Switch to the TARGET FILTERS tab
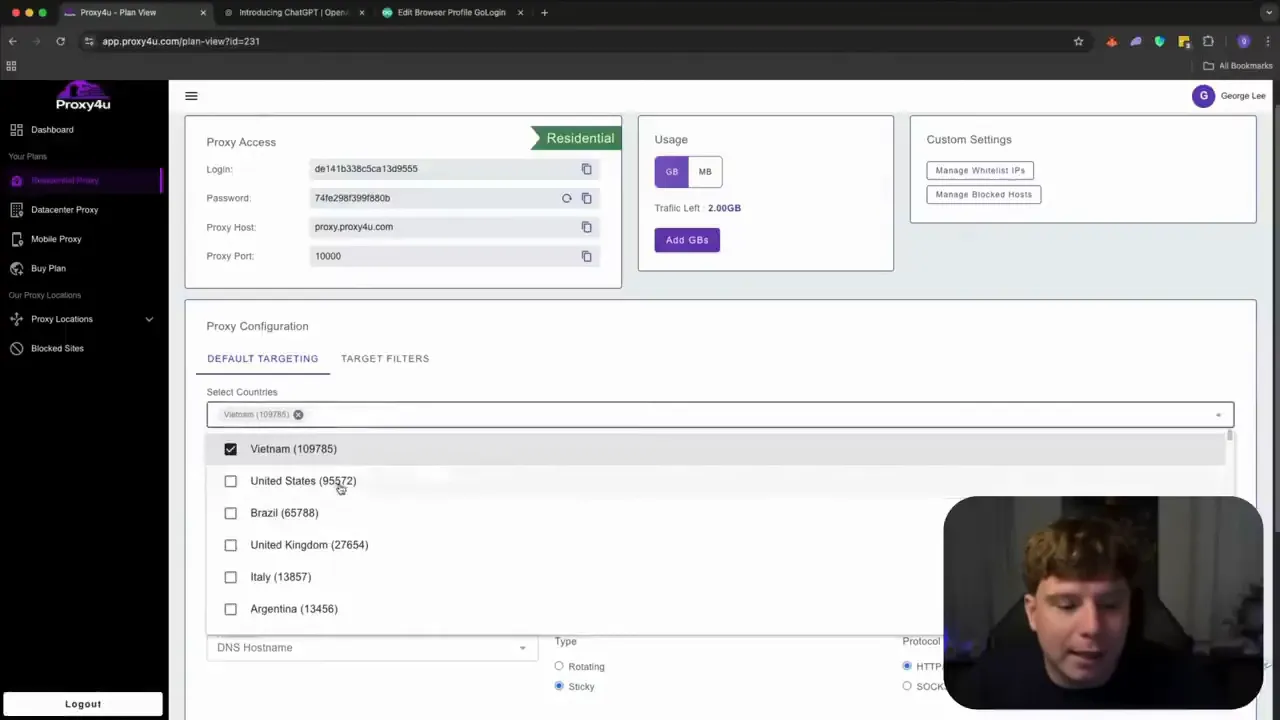 pos(385,358)
